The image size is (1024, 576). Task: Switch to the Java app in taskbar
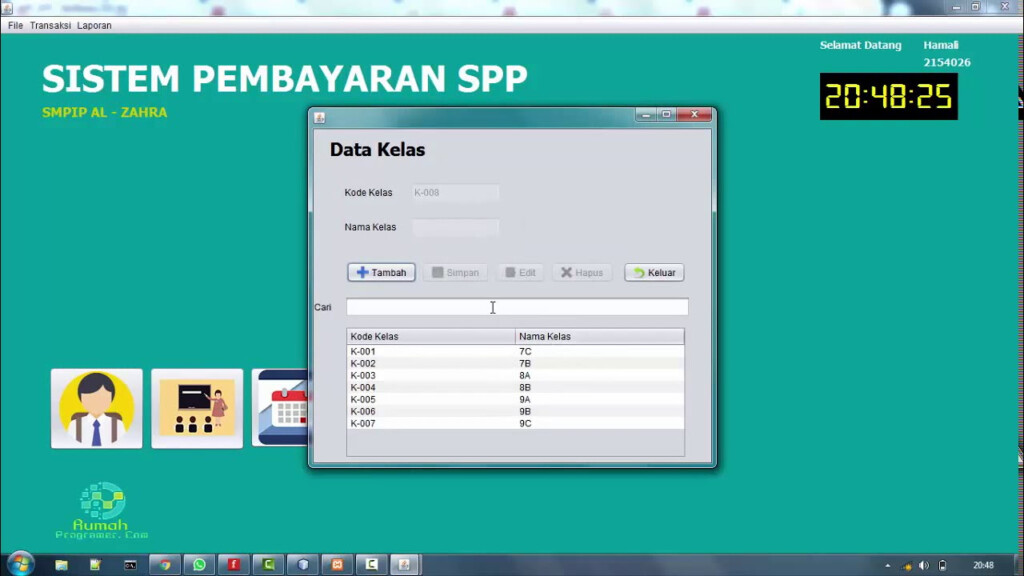click(405, 565)
